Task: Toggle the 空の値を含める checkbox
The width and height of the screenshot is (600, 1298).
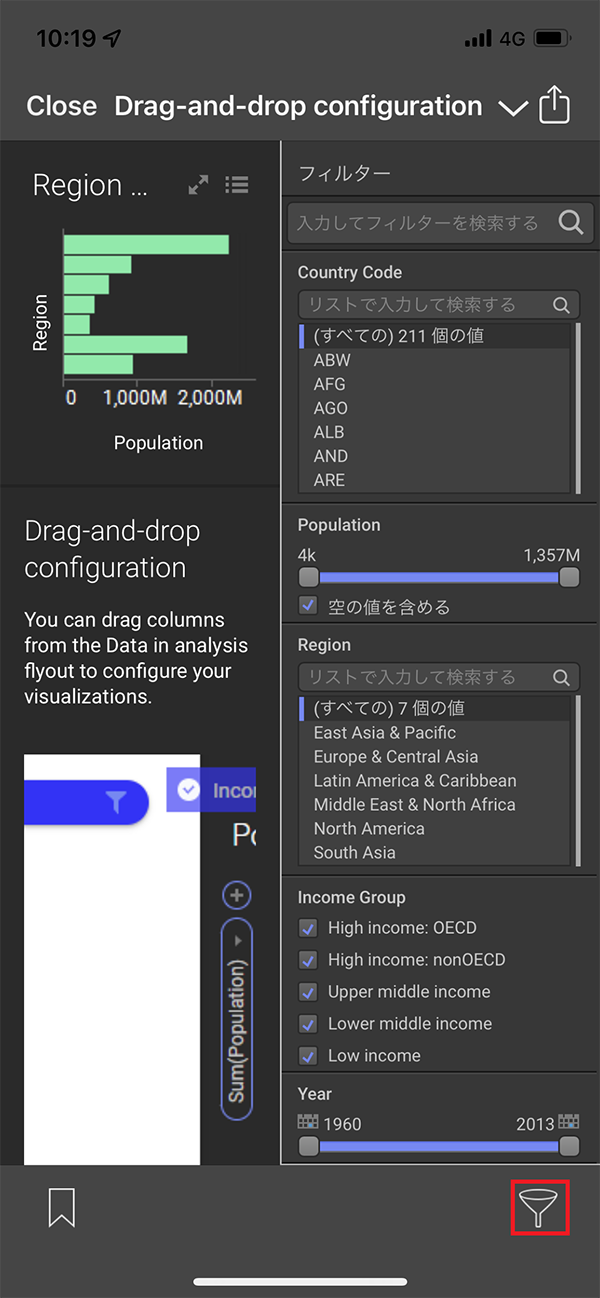Action: click(x=308, y=606)
